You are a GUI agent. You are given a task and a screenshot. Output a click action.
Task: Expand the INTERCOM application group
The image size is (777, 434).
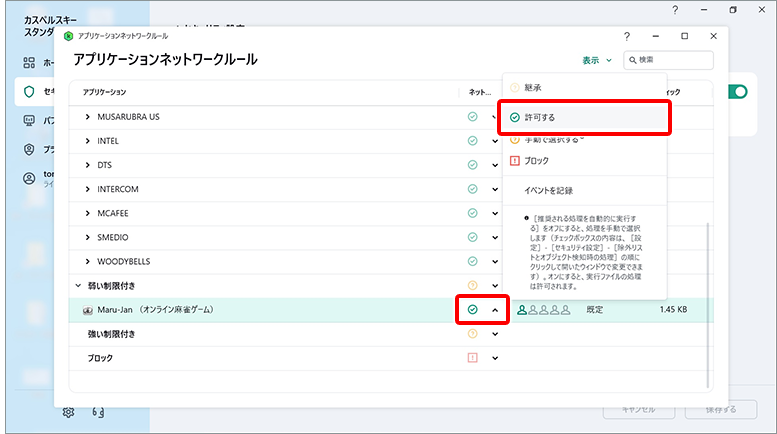pyautogui.click(x=88, y=189)
